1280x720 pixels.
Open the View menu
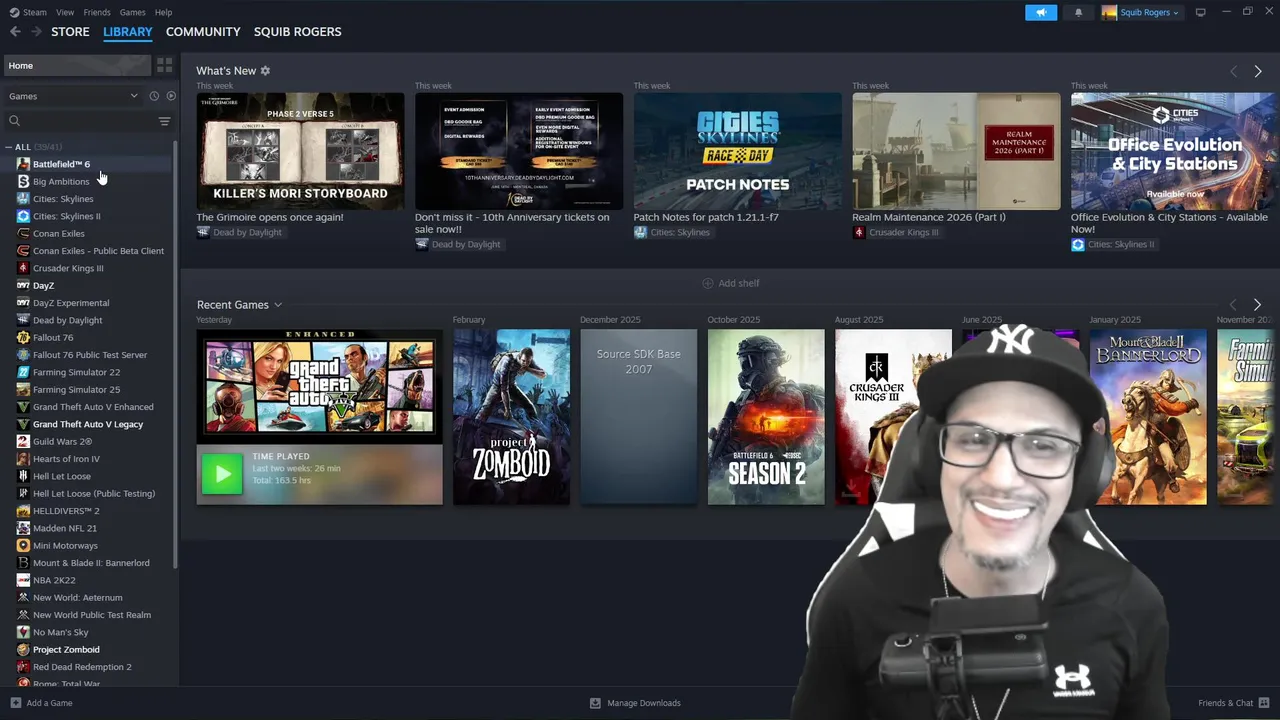point(65,12)
